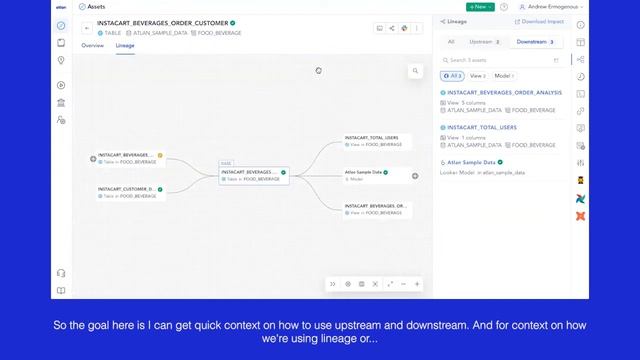Open the queries icon in right rail
Image resolution: width=640 pixels, height=360 pixels.
[580, 94]
